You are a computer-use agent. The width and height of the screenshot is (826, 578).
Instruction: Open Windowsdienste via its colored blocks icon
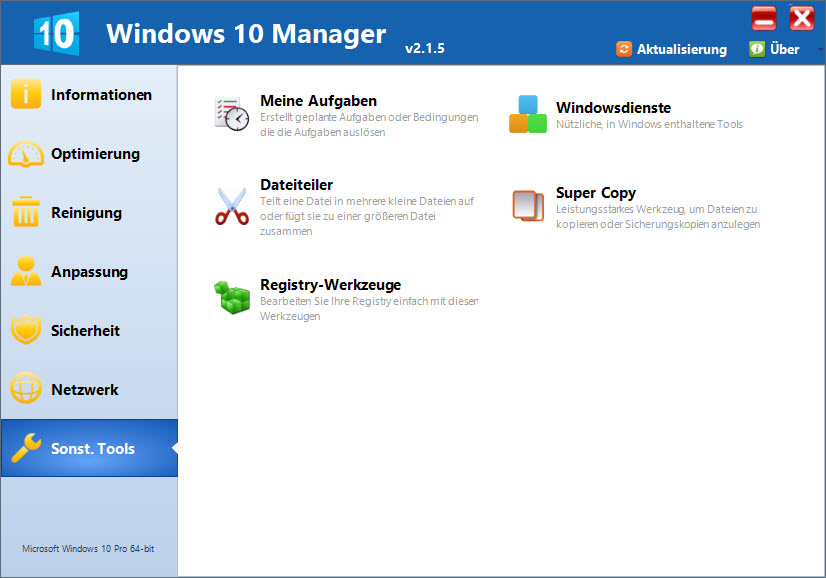click(528, 114)
